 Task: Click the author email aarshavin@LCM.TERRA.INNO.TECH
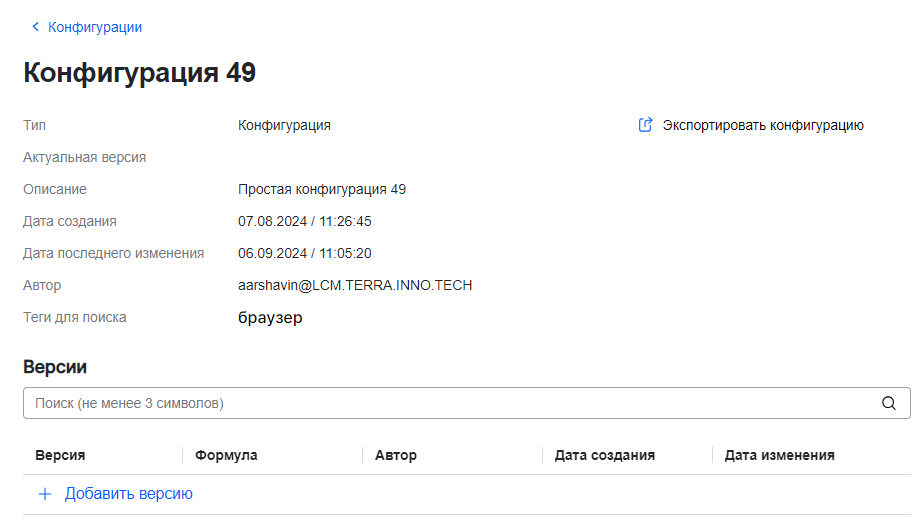pyautogui.click(x=355, y=285)
